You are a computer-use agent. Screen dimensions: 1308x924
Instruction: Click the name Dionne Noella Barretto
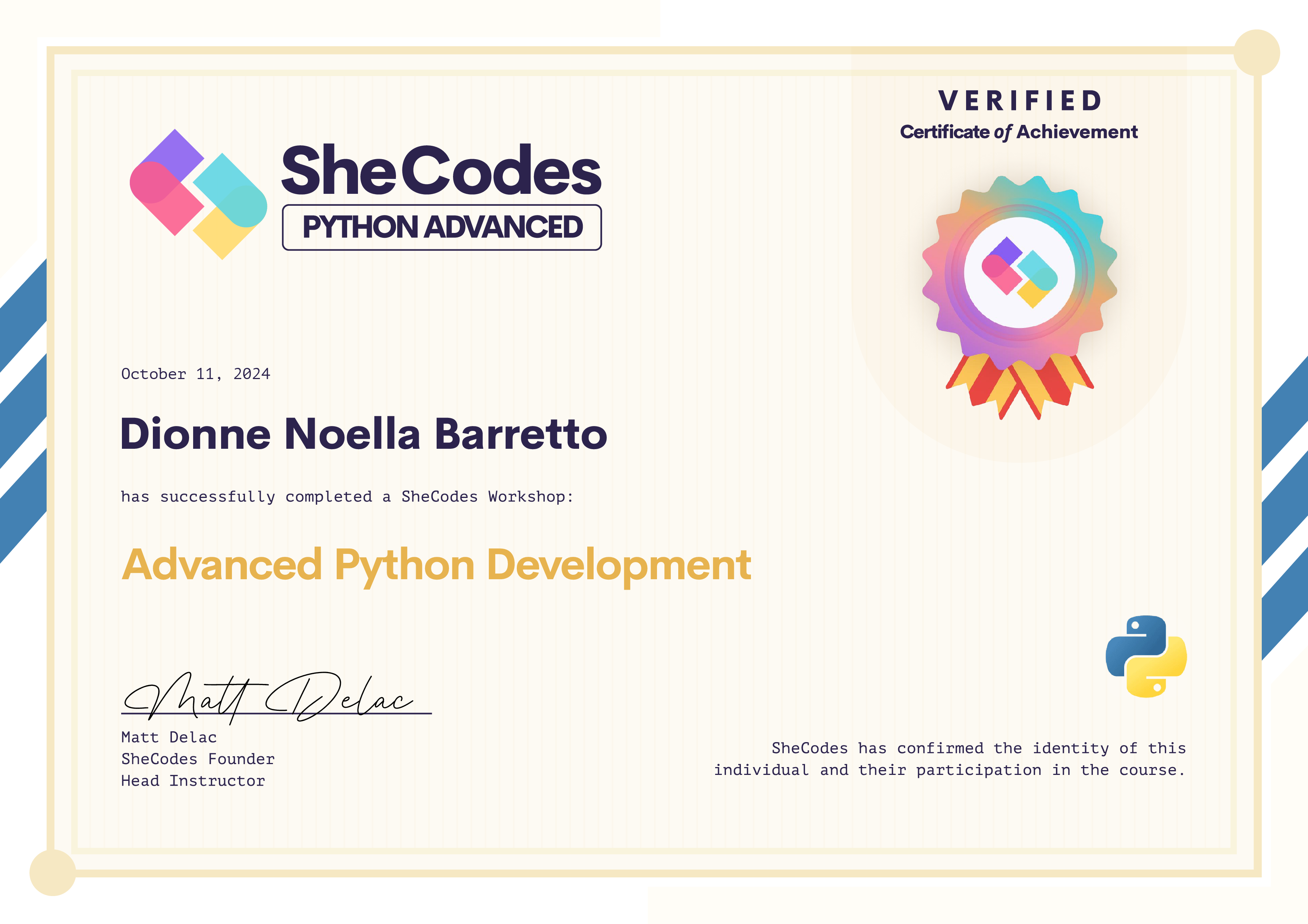(x=364, y=434)
